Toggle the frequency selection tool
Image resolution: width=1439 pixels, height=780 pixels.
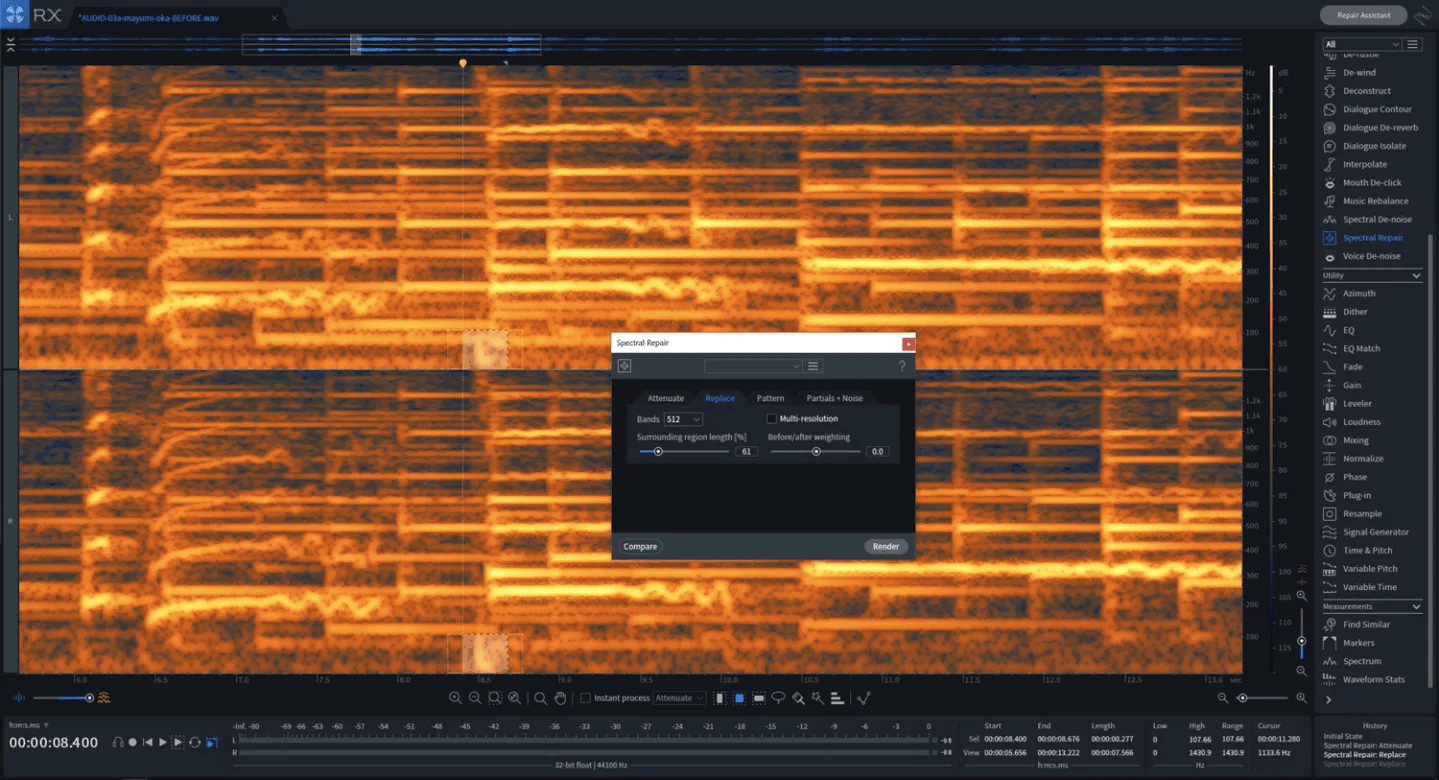point(759,698)
